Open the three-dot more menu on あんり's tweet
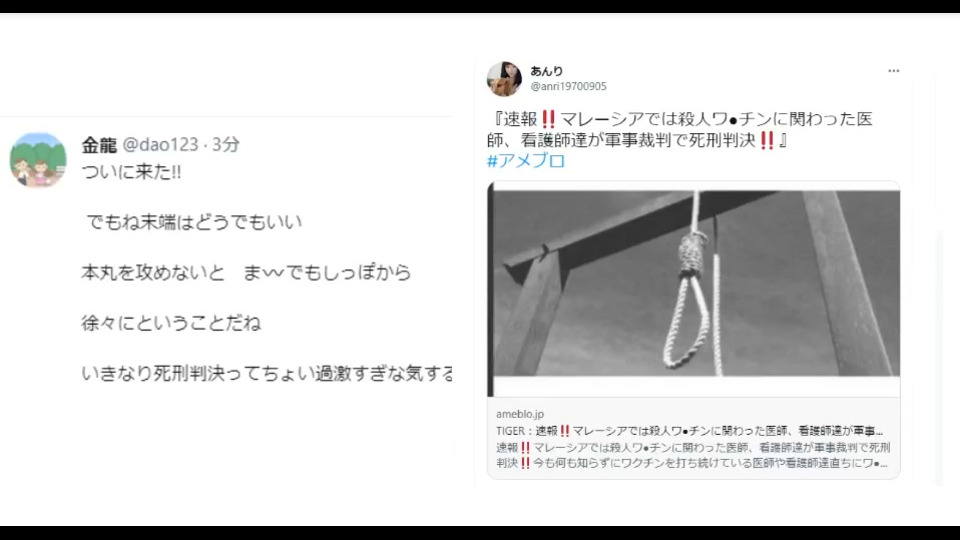 pyautogui.click(x=893, y=71)
